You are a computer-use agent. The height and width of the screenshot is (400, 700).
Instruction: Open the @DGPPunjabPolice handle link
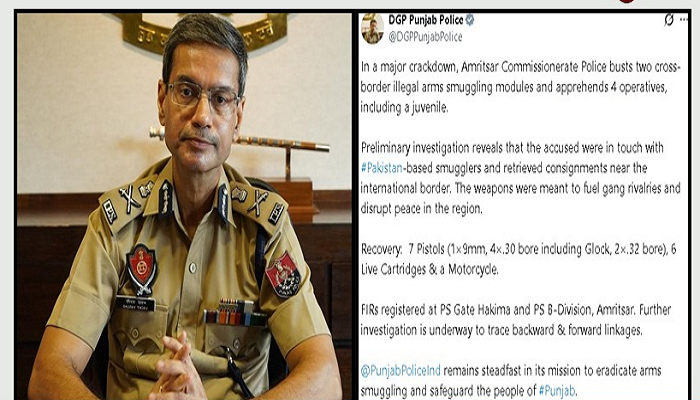click(425, 37)
